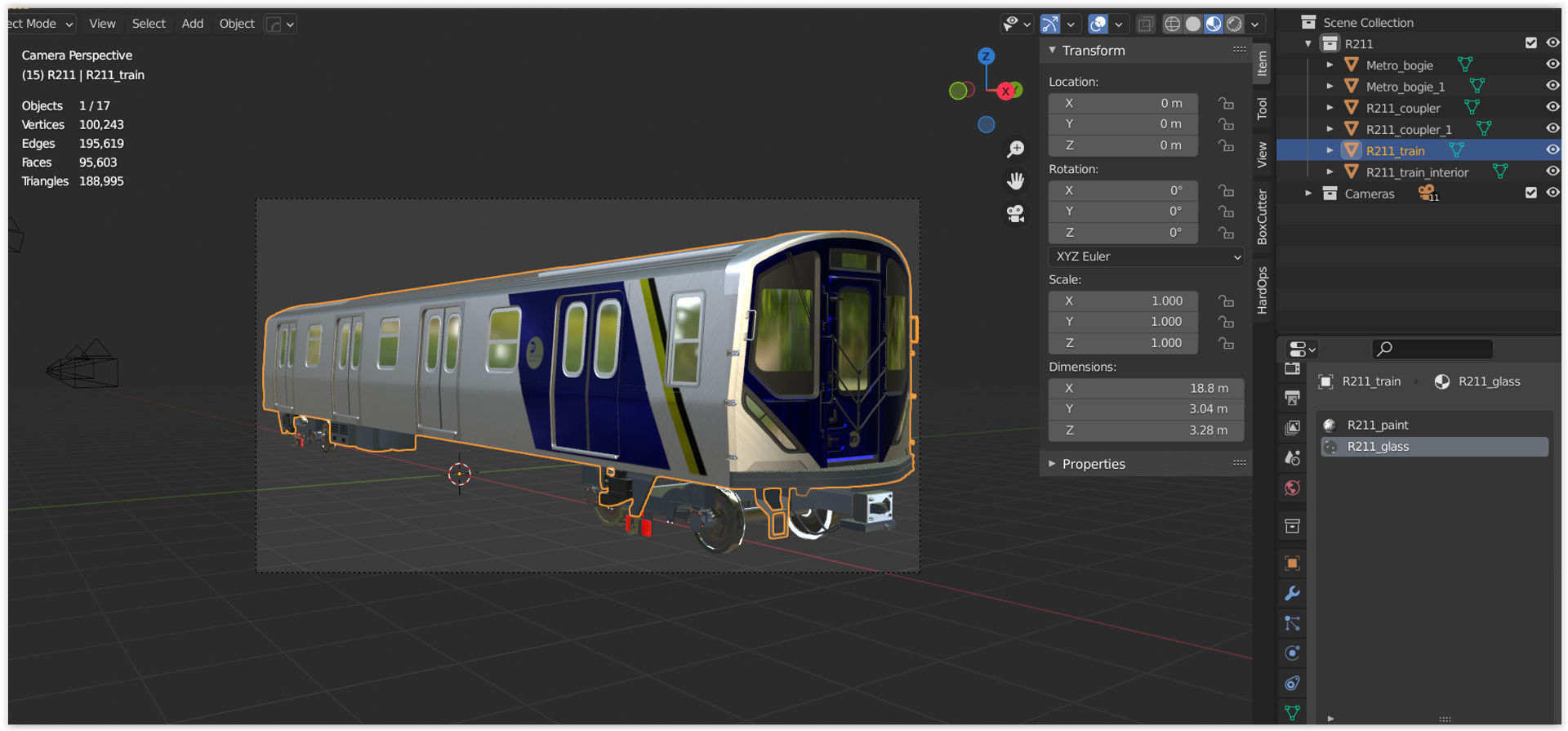Click the Dimensions X 18.8 m field
The height and width of the screenshot is (731, 1568).
point(1146,388)
